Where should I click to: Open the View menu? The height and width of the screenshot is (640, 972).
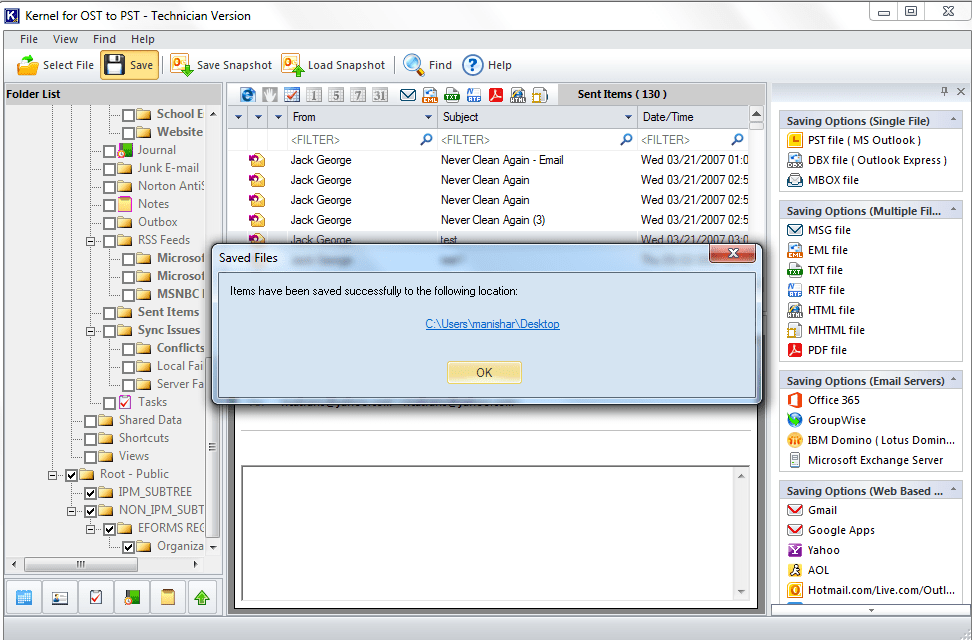pos(65,39)
